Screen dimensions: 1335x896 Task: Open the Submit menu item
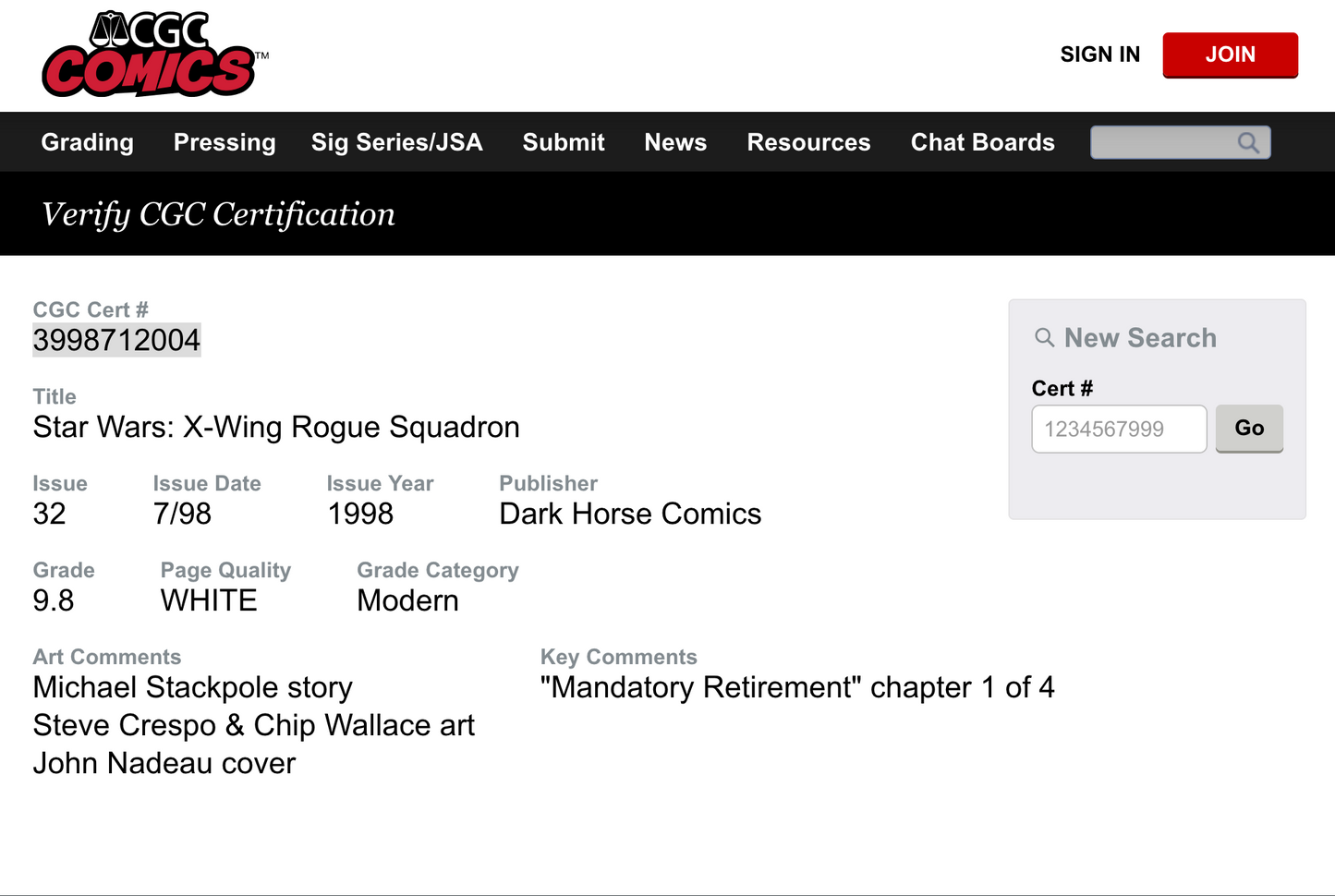point(564,142)
